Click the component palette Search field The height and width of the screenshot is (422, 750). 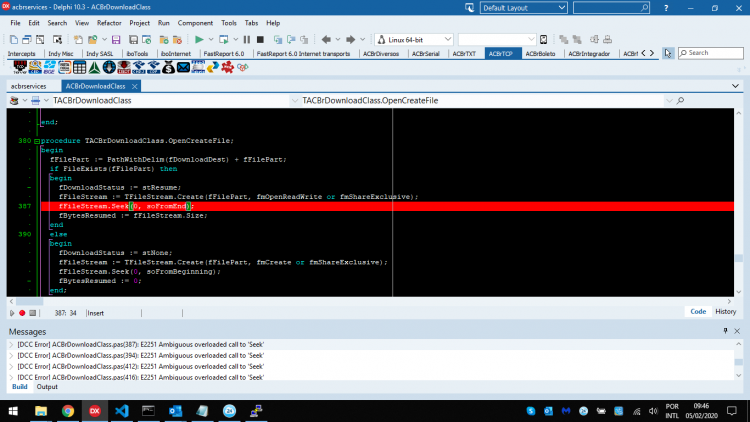(x=711, y=53)
